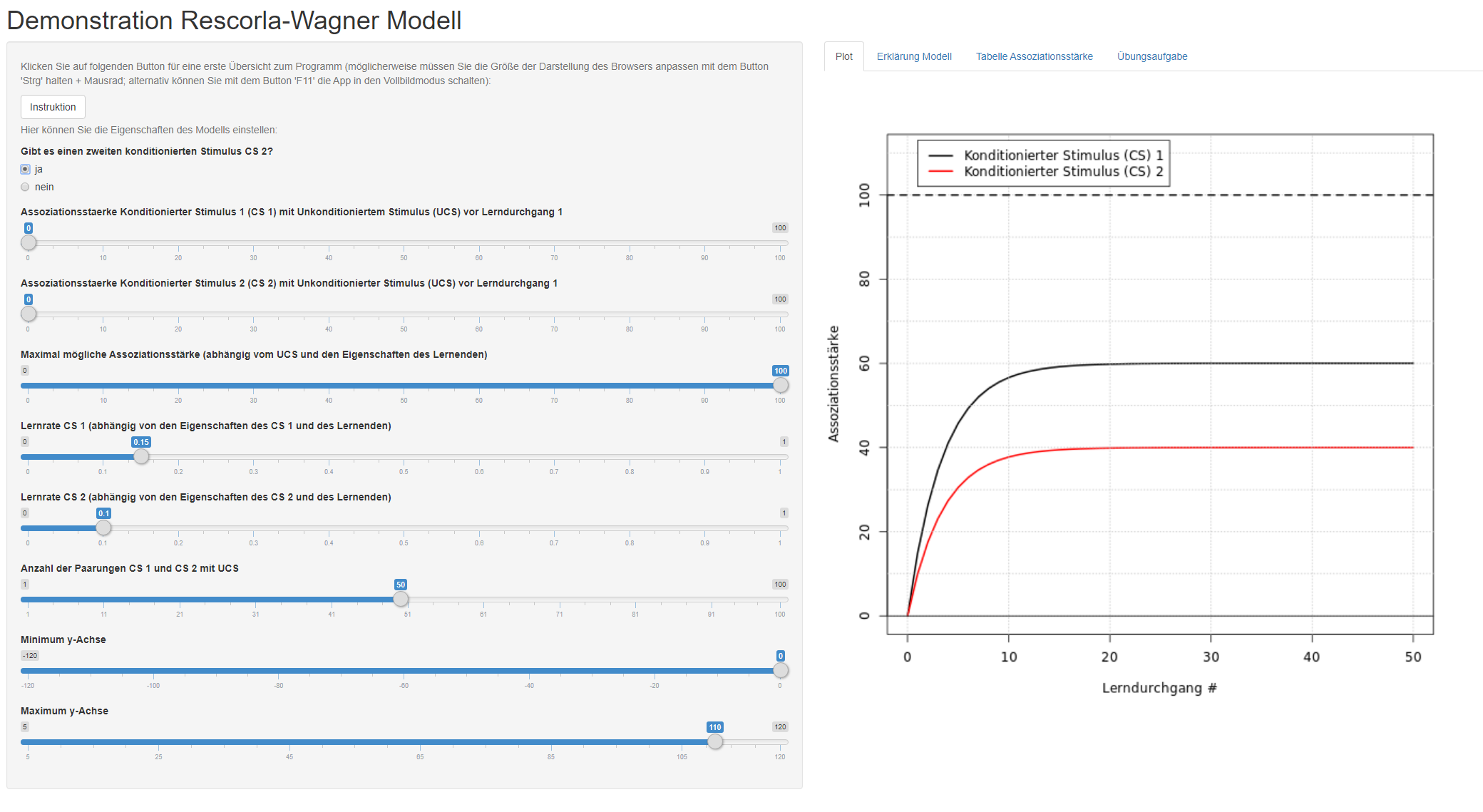Switch to the Erklärung Modell tab
The height and width of the screenshot is (812, 1483).
914,56
